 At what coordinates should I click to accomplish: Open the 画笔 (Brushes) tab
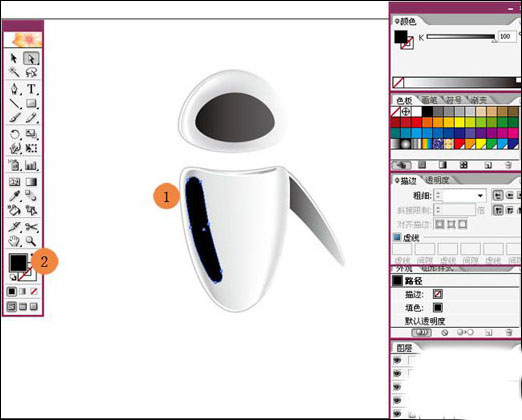point(429,100)
